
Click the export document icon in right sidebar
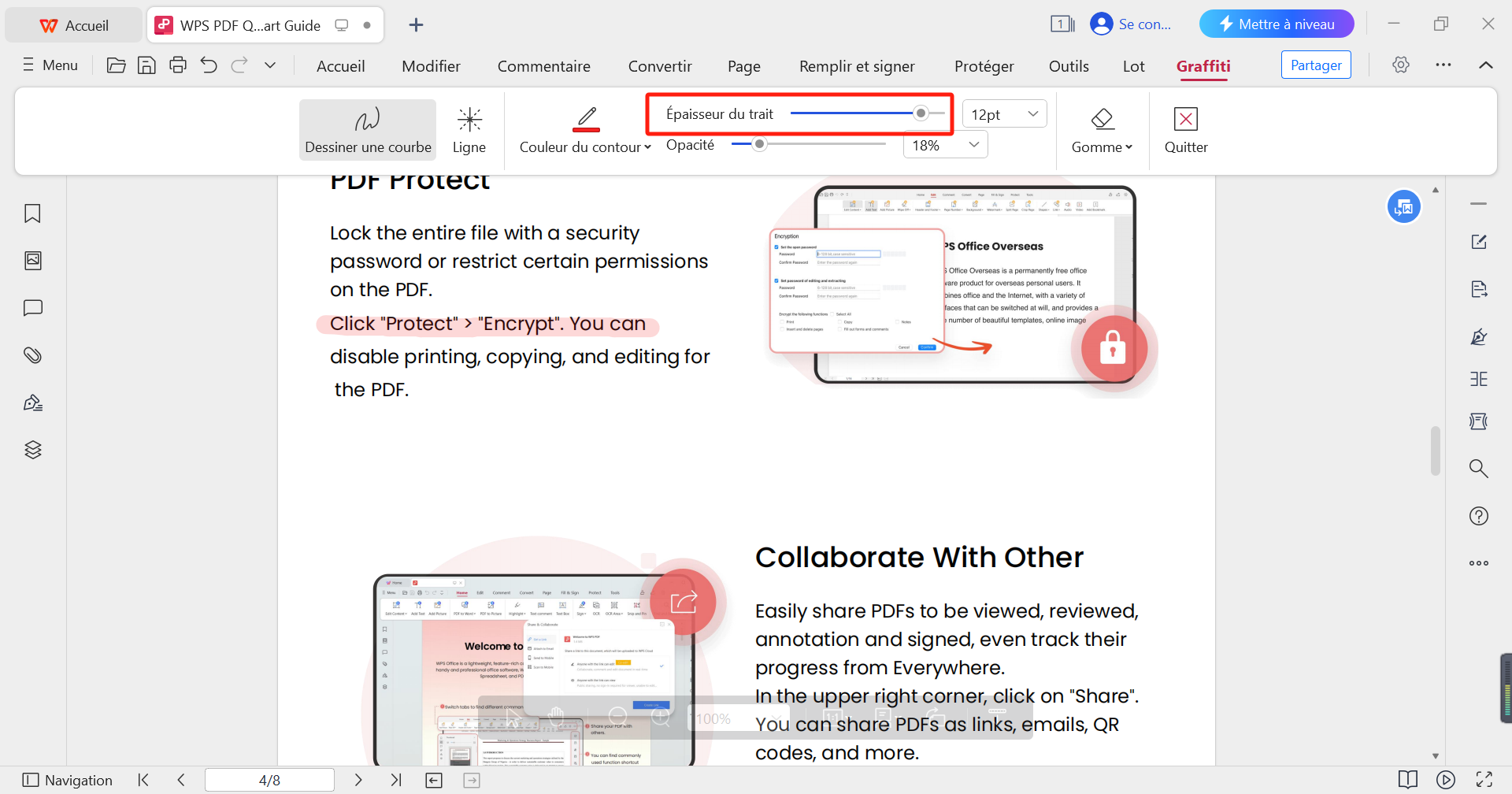tap(1479, 289)
